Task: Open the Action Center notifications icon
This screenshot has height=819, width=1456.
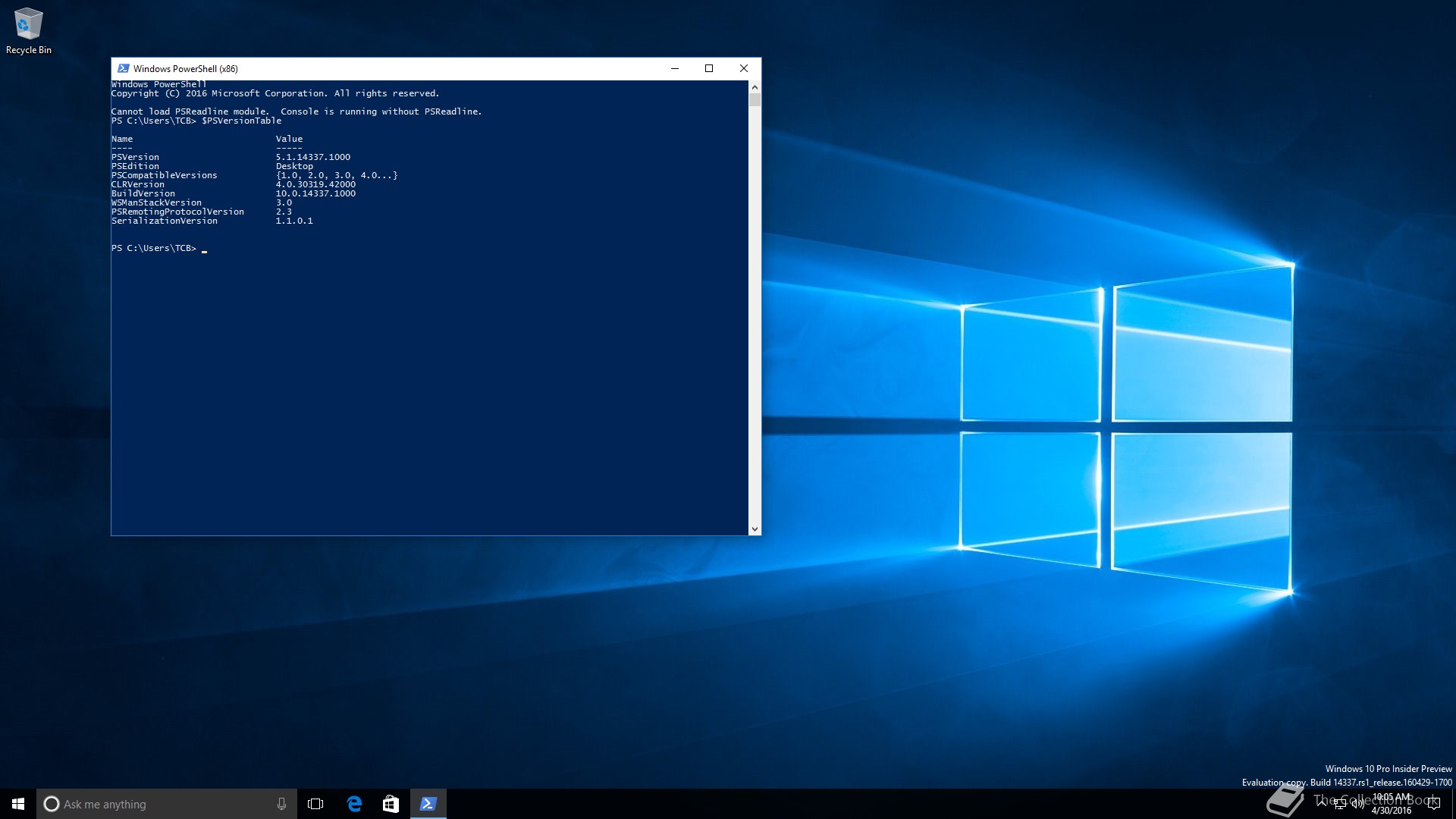Action: (1433, 804)
